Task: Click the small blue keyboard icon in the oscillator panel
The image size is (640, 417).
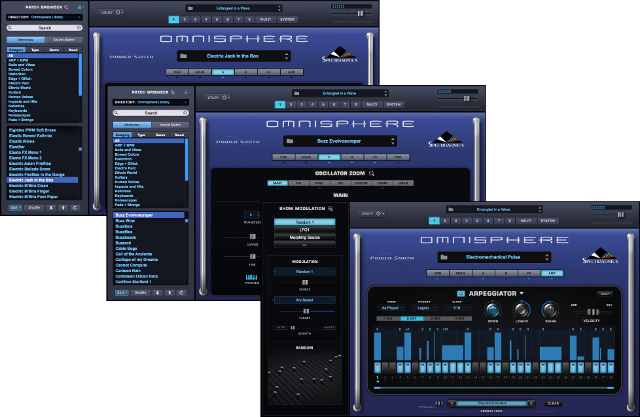Action: [251, 277]
